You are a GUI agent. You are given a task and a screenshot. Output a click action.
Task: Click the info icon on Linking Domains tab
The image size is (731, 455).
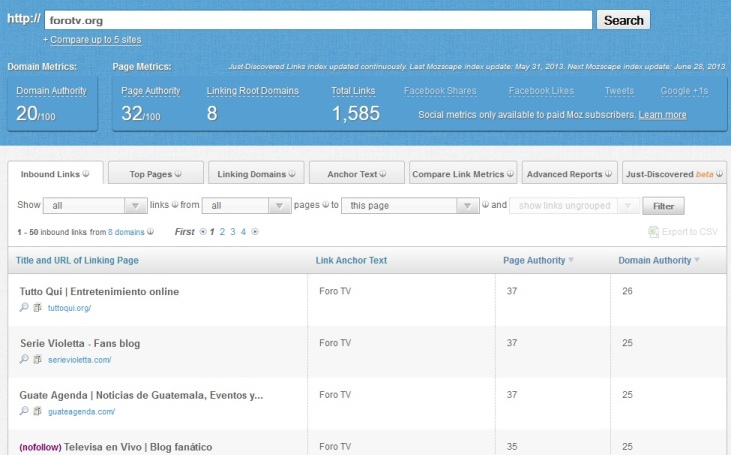[x=292, y=173]
